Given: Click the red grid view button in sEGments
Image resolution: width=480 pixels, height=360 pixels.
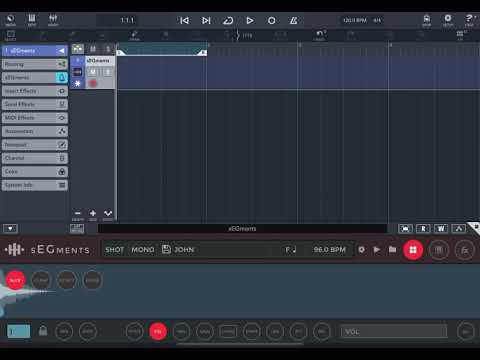Looking at the screenshot, I should (413, 250).
